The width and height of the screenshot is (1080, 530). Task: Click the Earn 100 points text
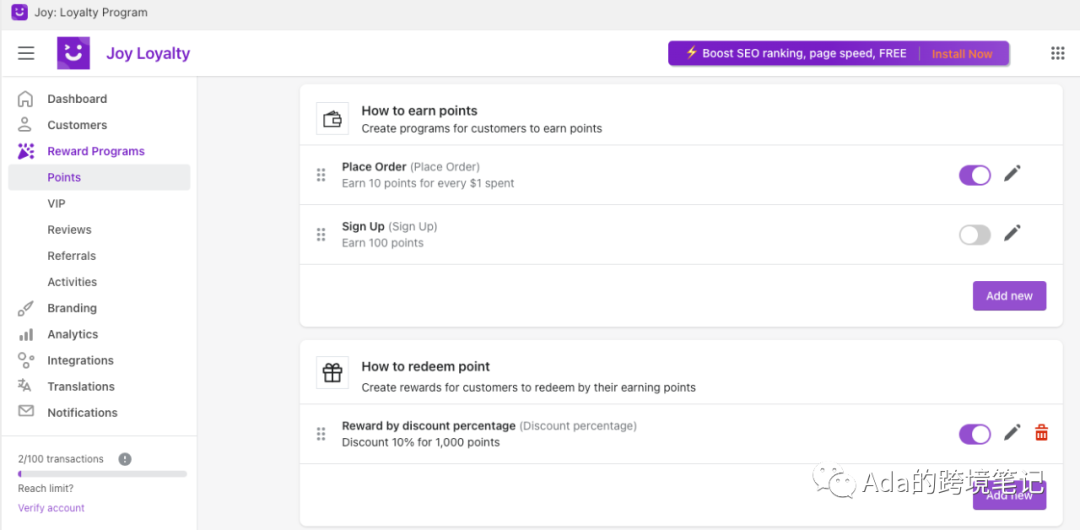pos(382,243)
